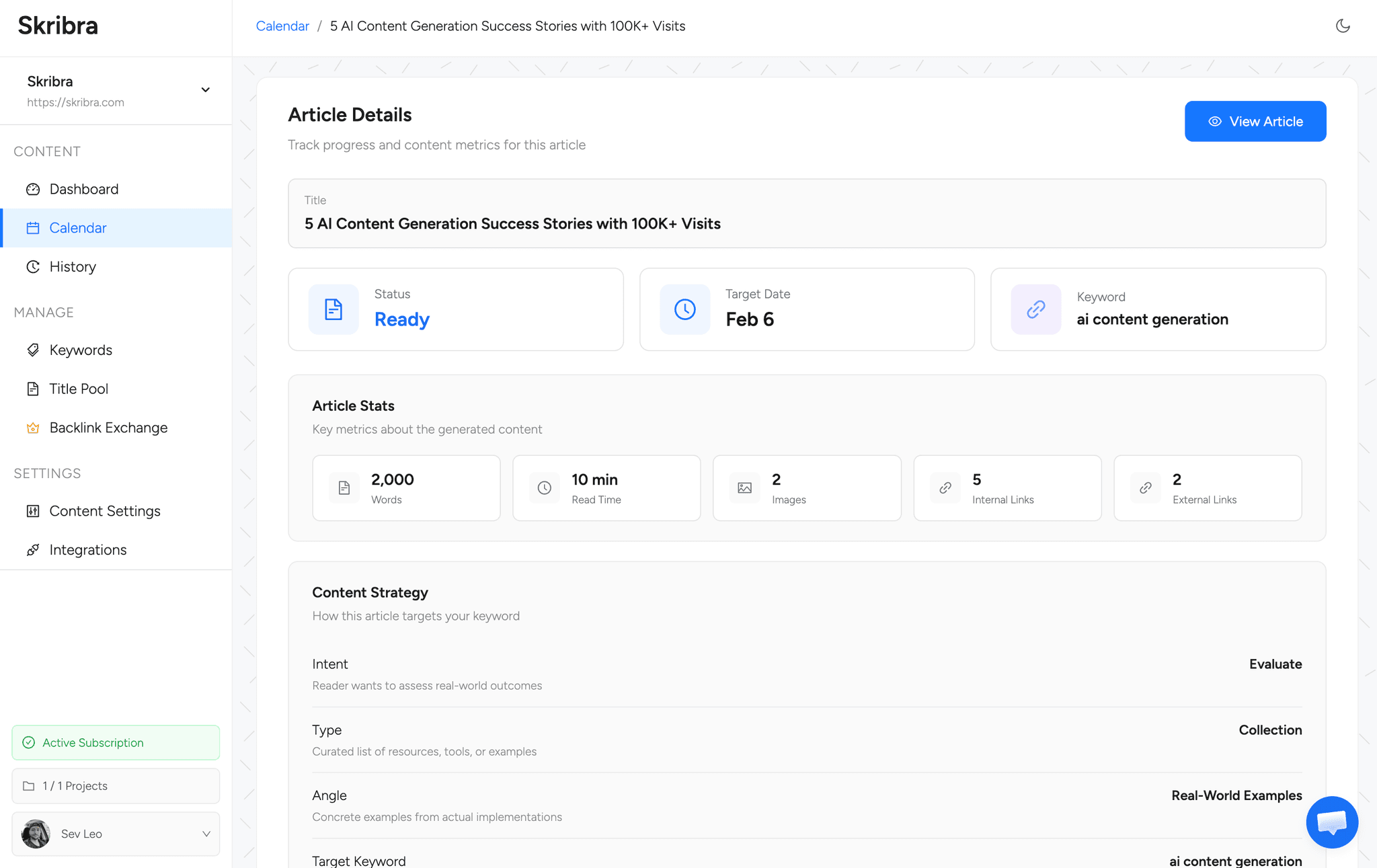Click the Active Subscription status badge
This screenshot has height=868, width=1377.
[x=115, y=742]
